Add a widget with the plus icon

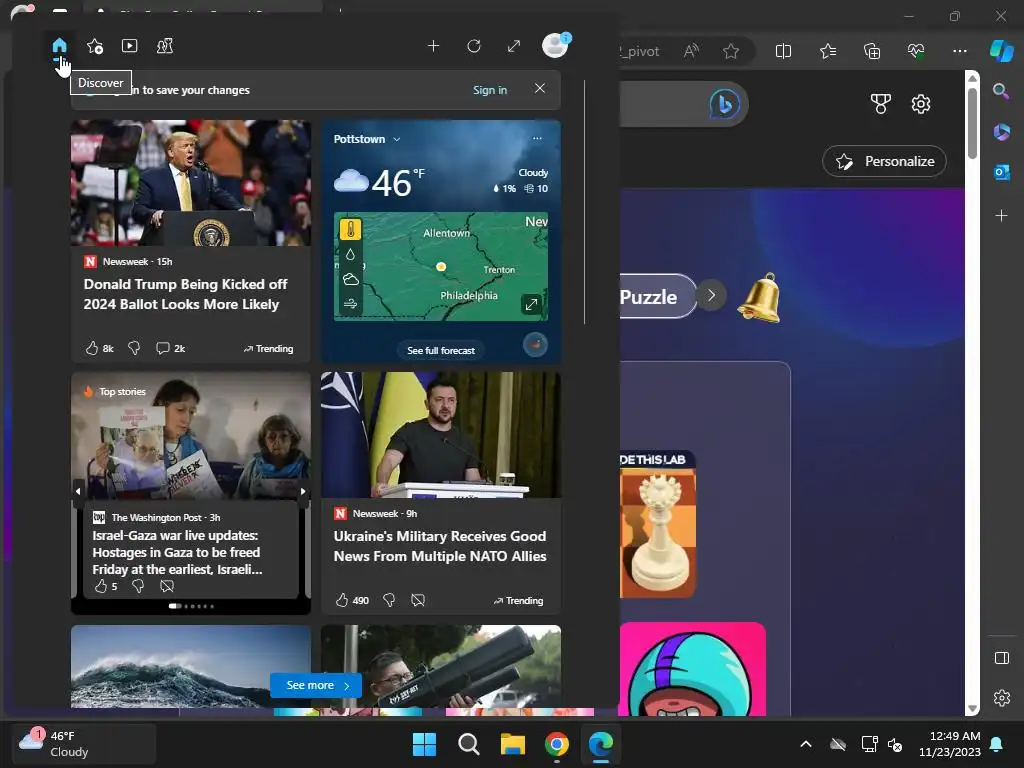433,46
